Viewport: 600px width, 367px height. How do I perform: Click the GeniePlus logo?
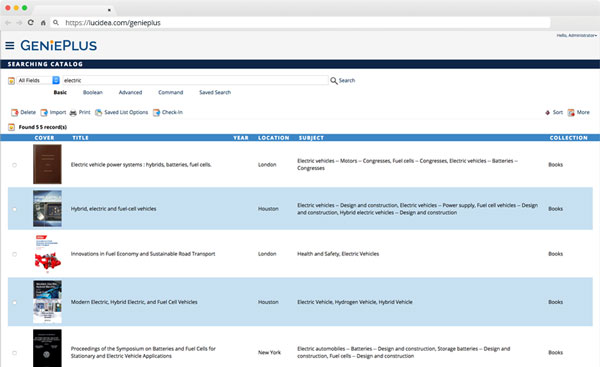click(x=59, y=46)
